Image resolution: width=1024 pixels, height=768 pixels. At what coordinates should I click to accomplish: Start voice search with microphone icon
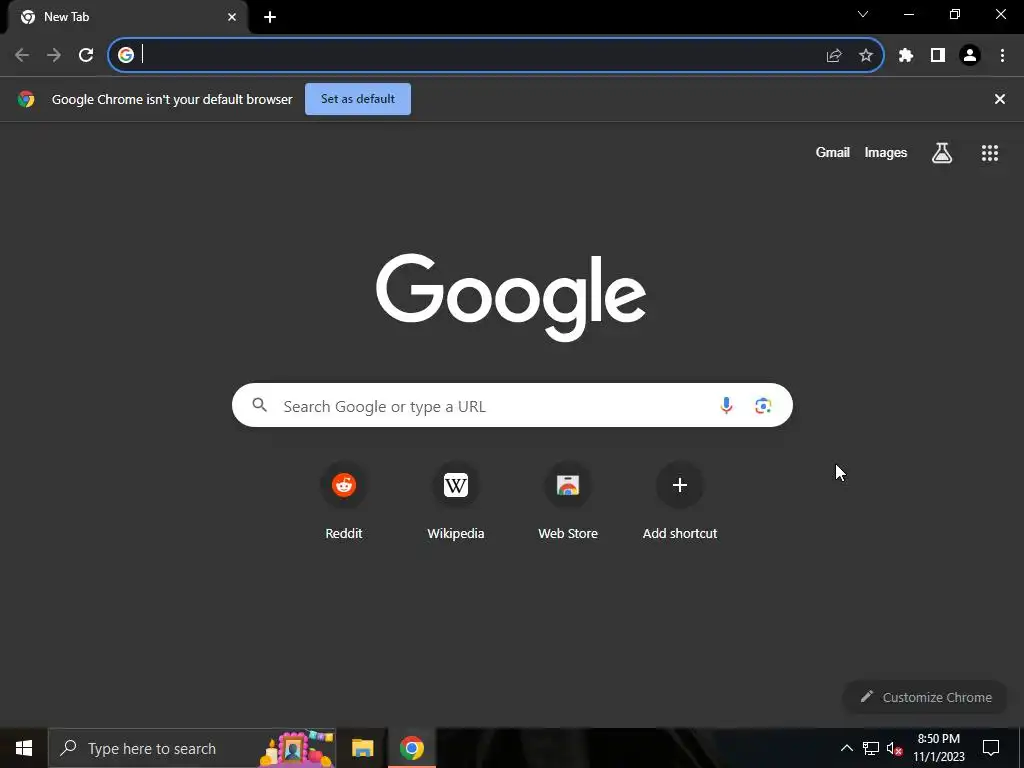coord(726,406)
